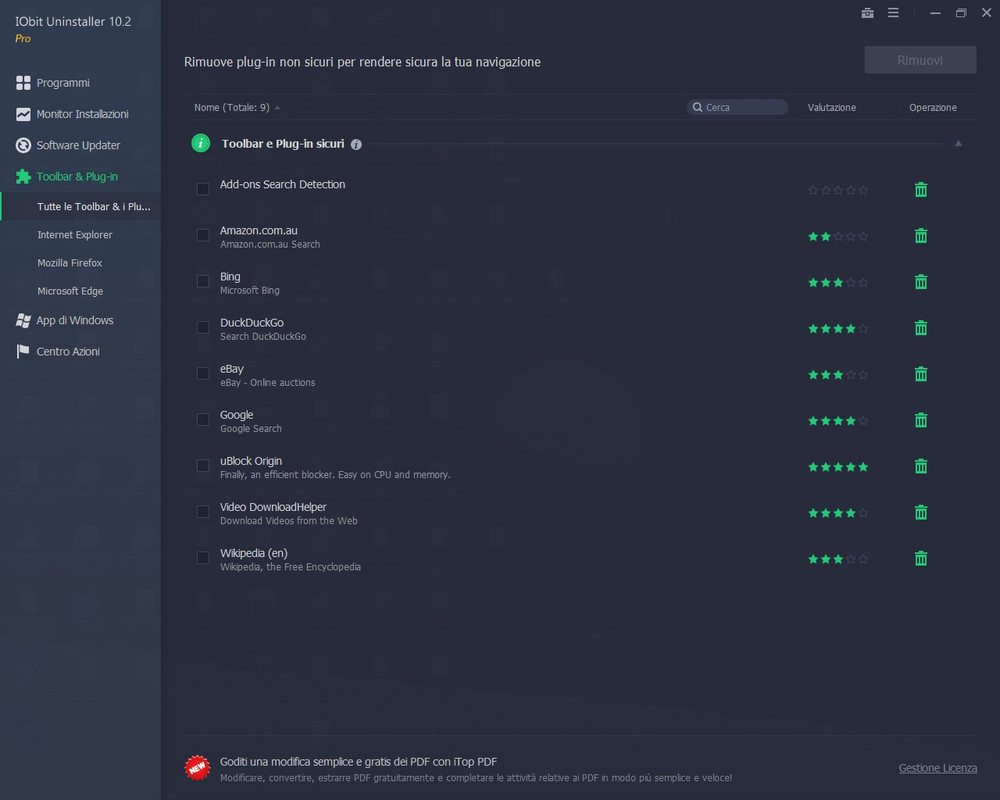Click the Operazione column header
This screenshot has height=800, width=1000.
pyautogui.click(x=932, y=107)
